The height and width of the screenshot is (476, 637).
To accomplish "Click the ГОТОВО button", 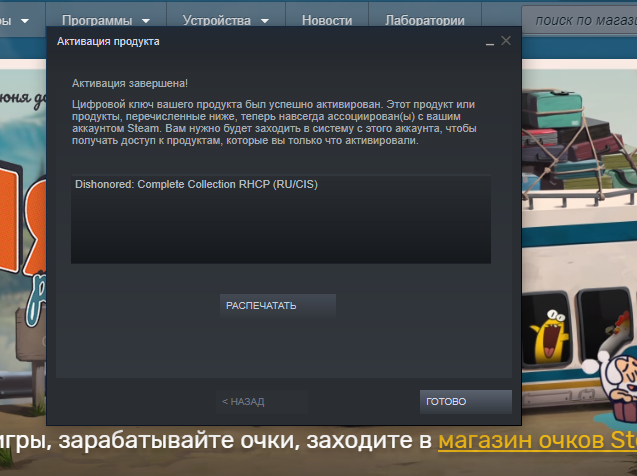I will tap(466, 402).
